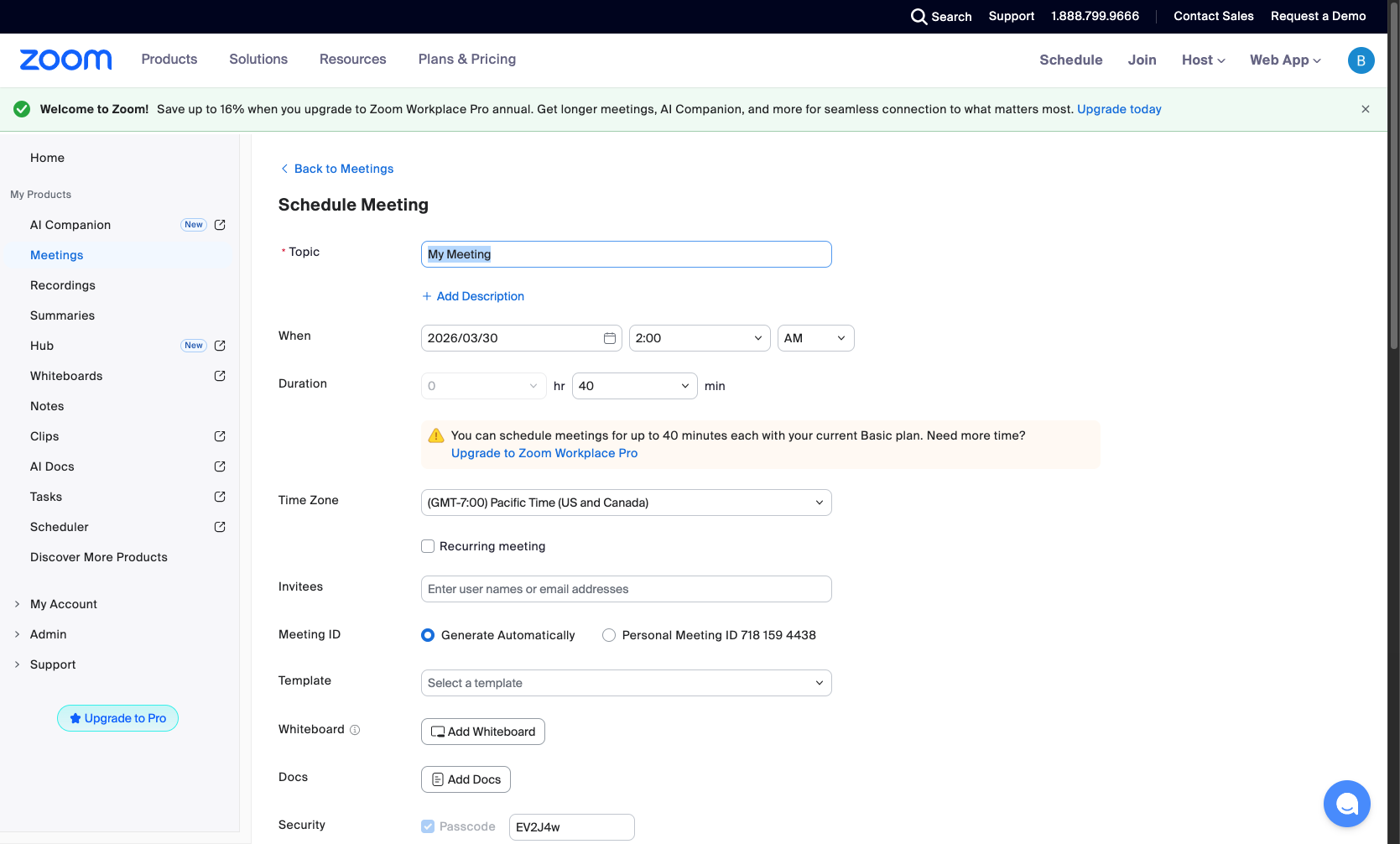The image size is (1400, 844).
Task: Open Hub external link icon
Action: click(x=220, y=346)
